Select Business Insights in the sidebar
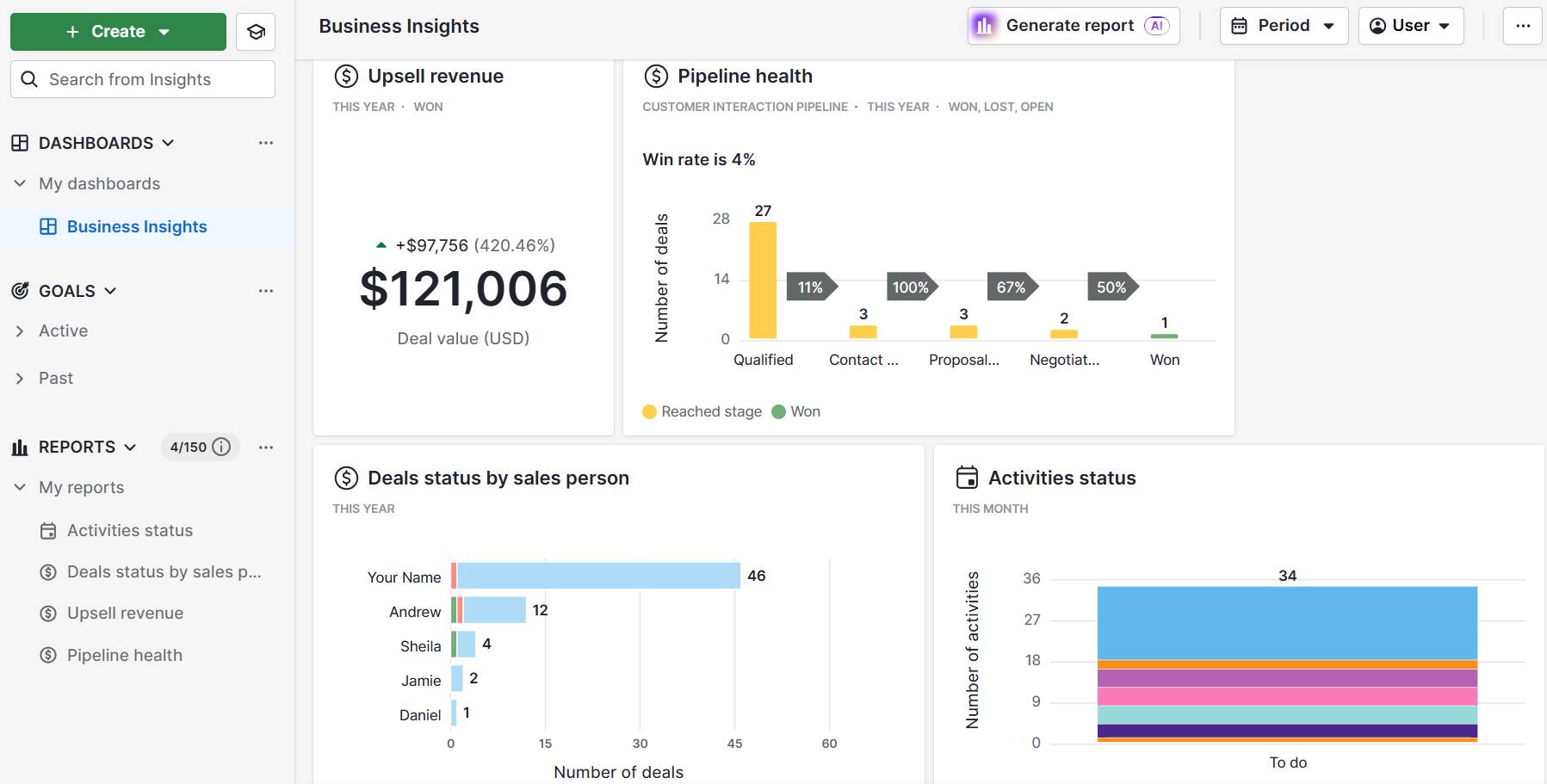 [x=137, y=226]
